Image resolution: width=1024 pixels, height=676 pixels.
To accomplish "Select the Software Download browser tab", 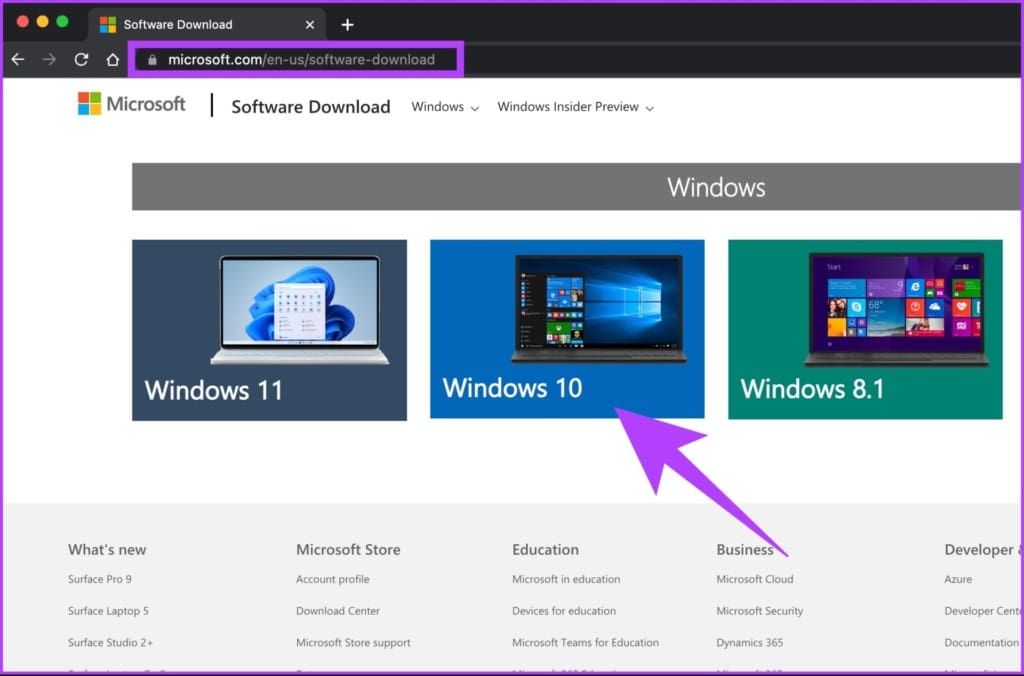I will [x=207, y=25].
